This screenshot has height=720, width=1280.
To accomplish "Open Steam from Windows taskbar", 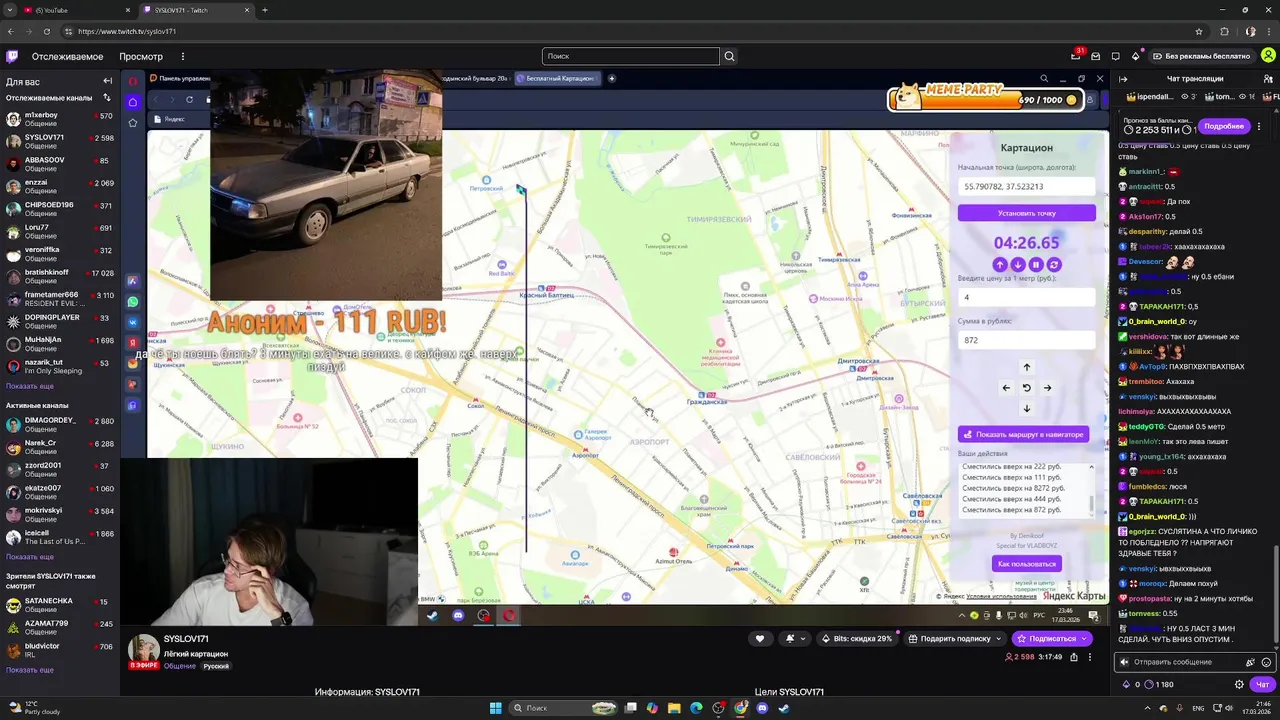I will click(784, 708).
